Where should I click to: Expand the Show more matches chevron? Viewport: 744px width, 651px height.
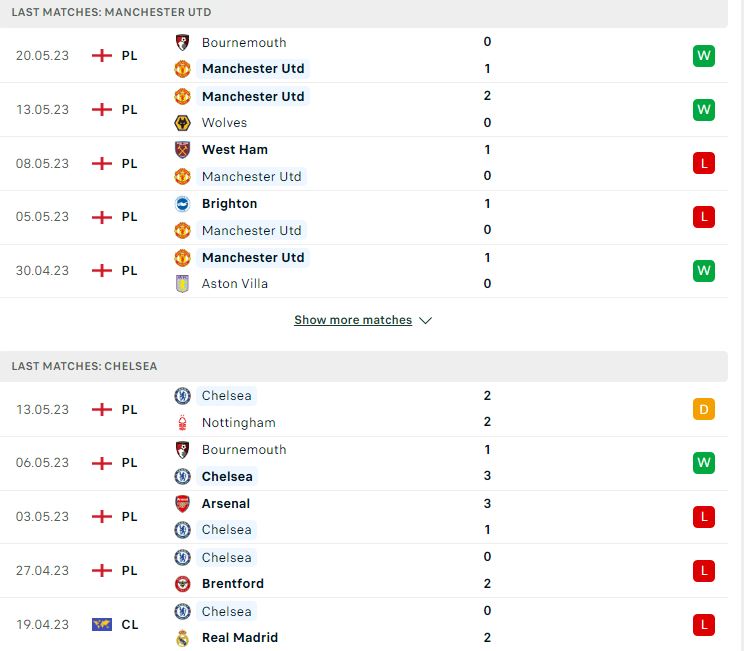426,321
